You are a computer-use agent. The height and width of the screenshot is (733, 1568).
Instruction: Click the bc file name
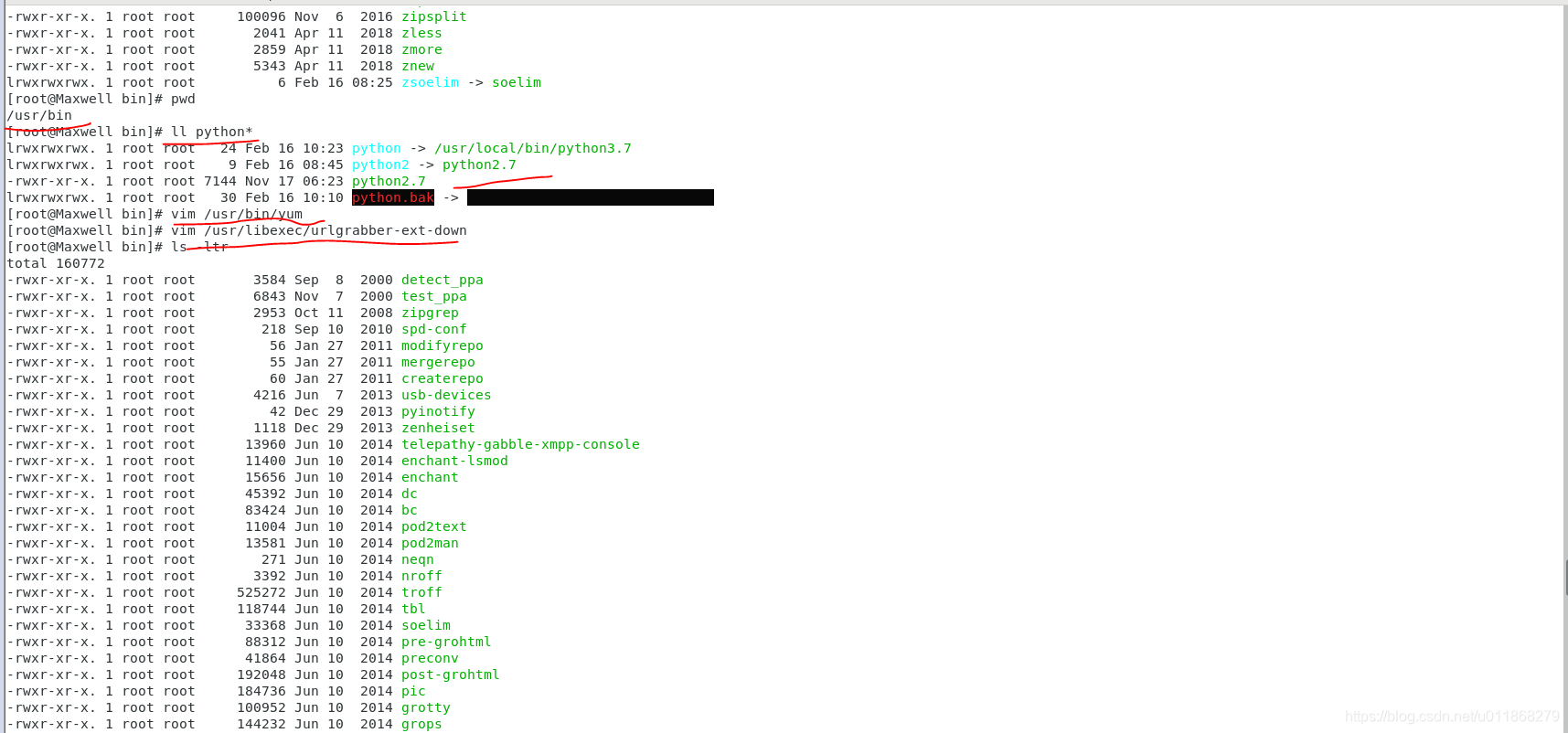tap(410, 510)
